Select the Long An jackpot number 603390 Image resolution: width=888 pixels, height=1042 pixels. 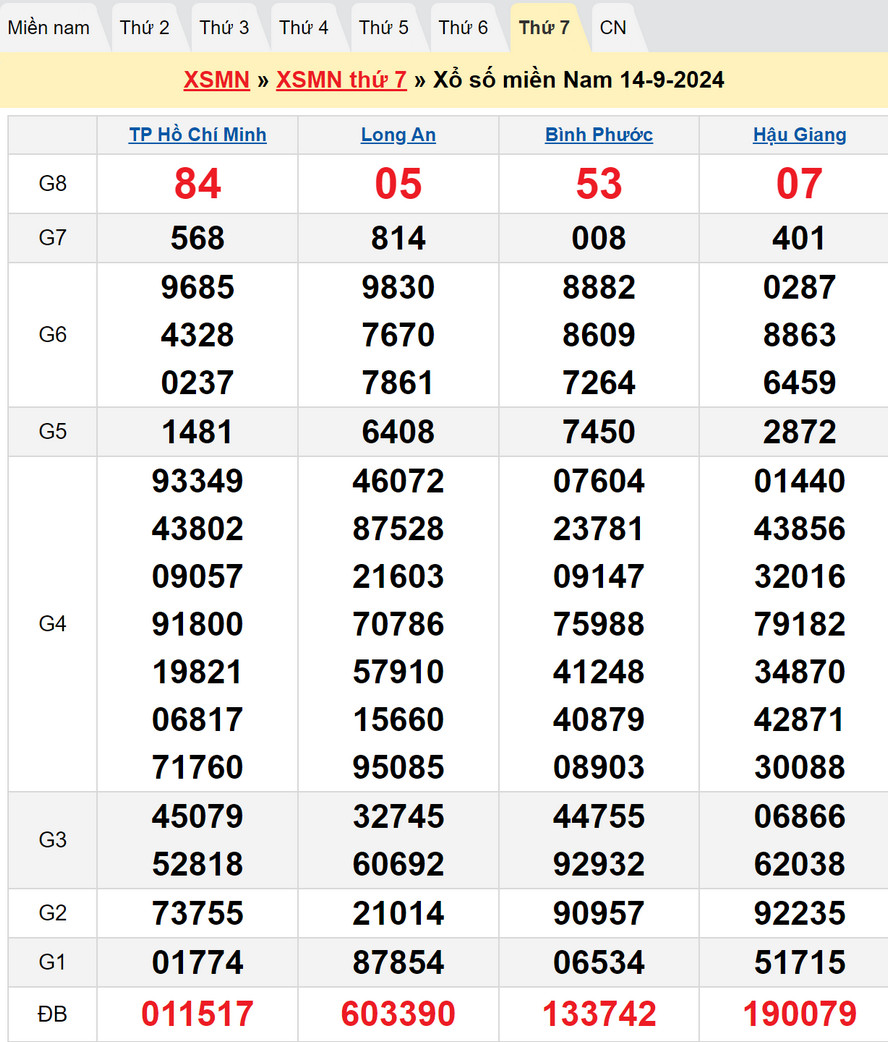(x=398, y=1014)
